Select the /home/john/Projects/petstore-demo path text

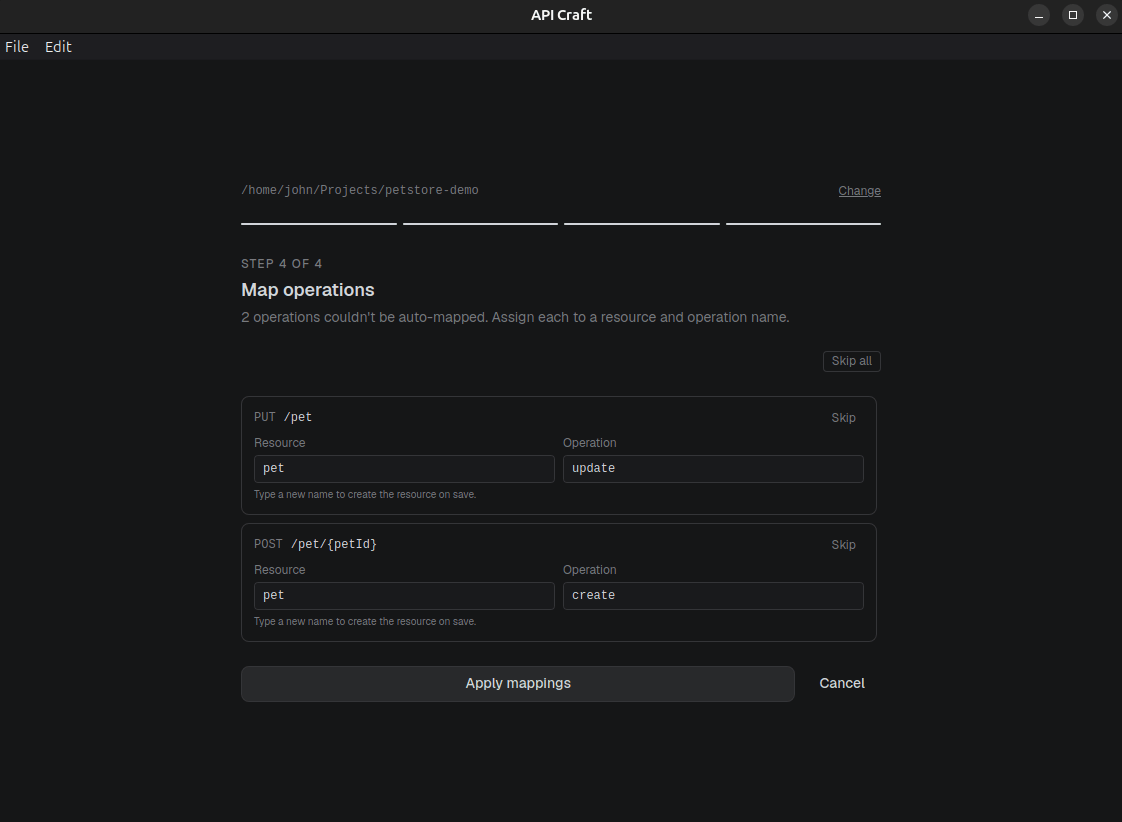(x=360, y=190)
